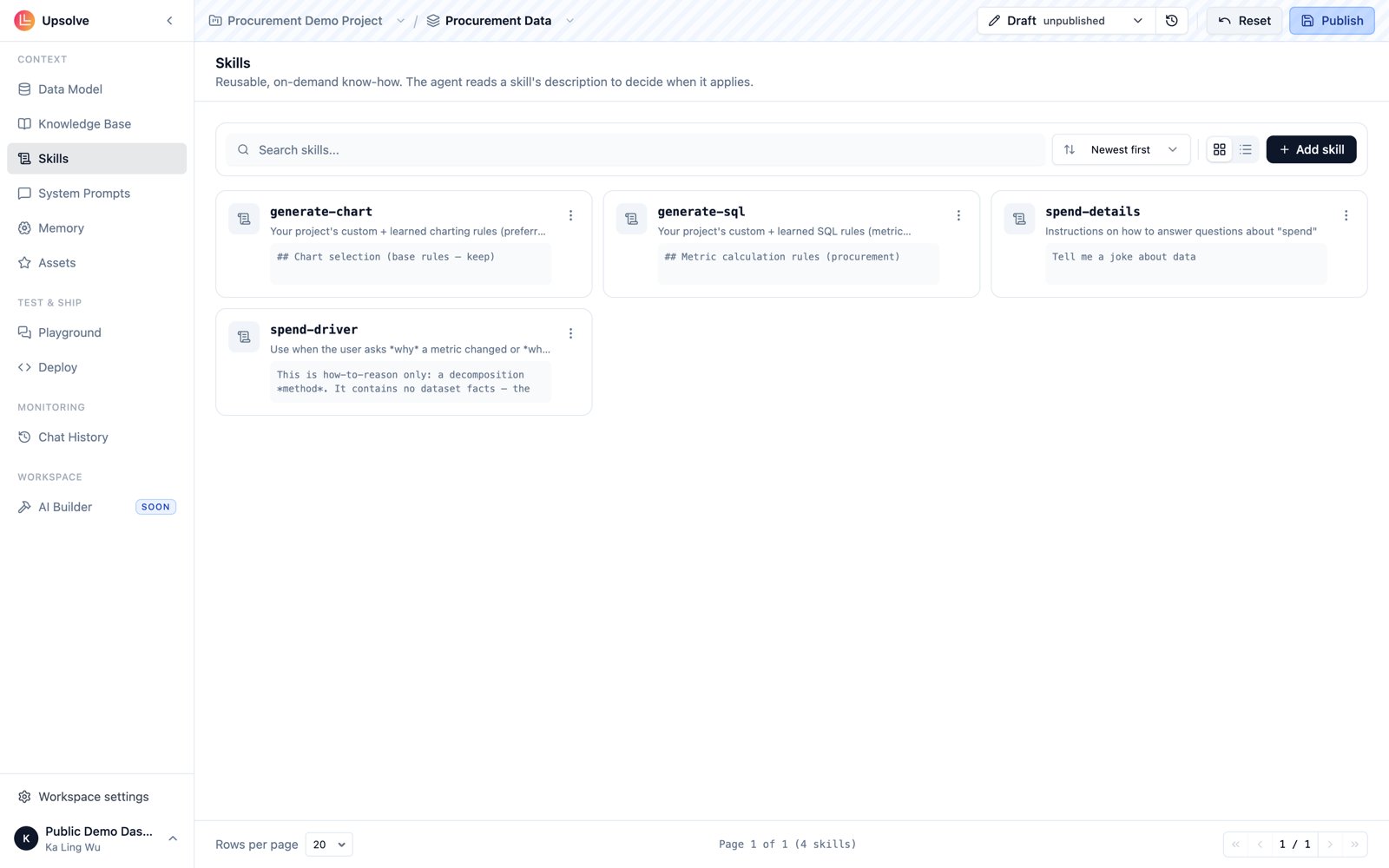Screen dimensions: 1389x868
Task: Go to Deploy page
Action: [x=96, y=367]
